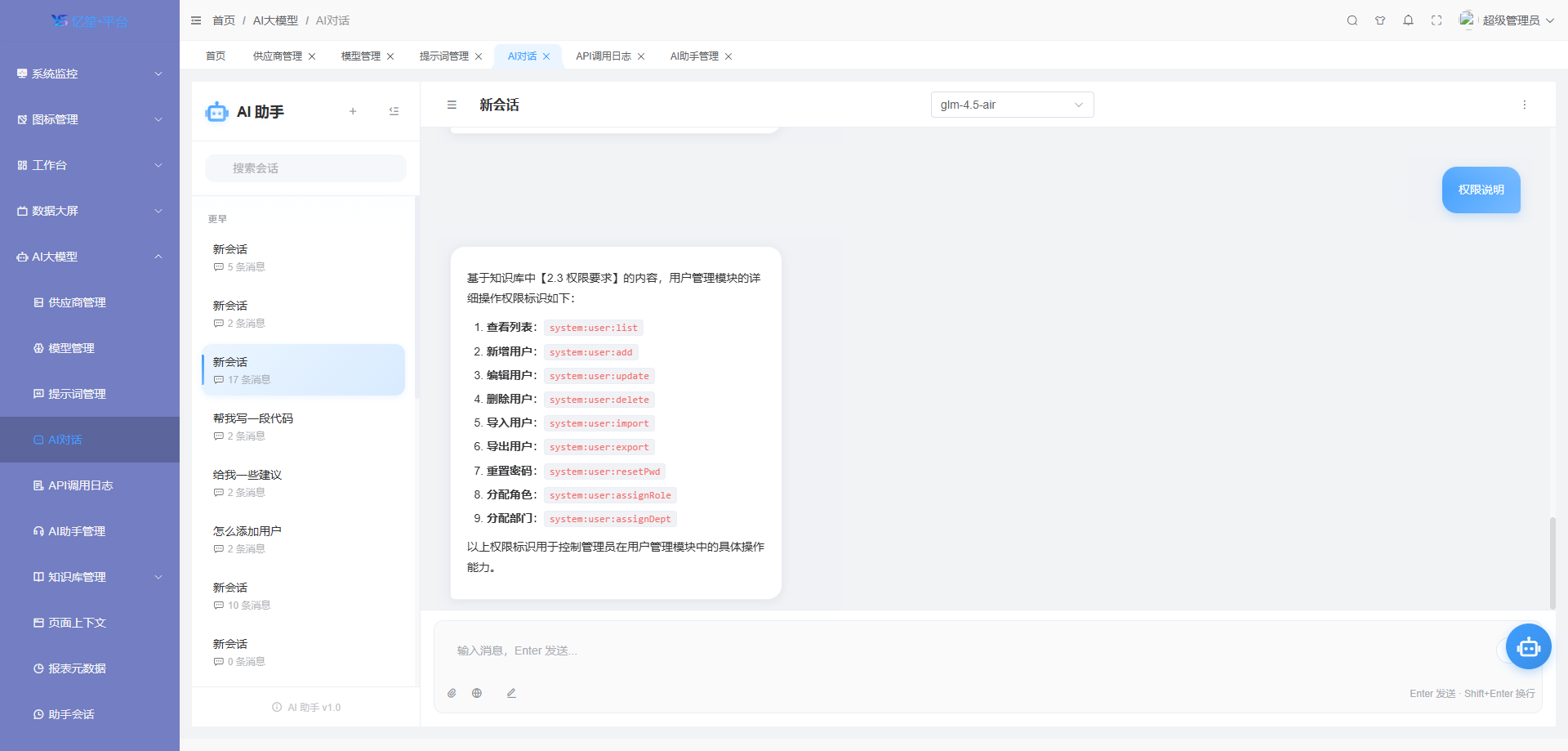This screenshot has width=1568, height=751.
Task: Open the 怎么添加用户 conversation
Action: tap(303, 539)
